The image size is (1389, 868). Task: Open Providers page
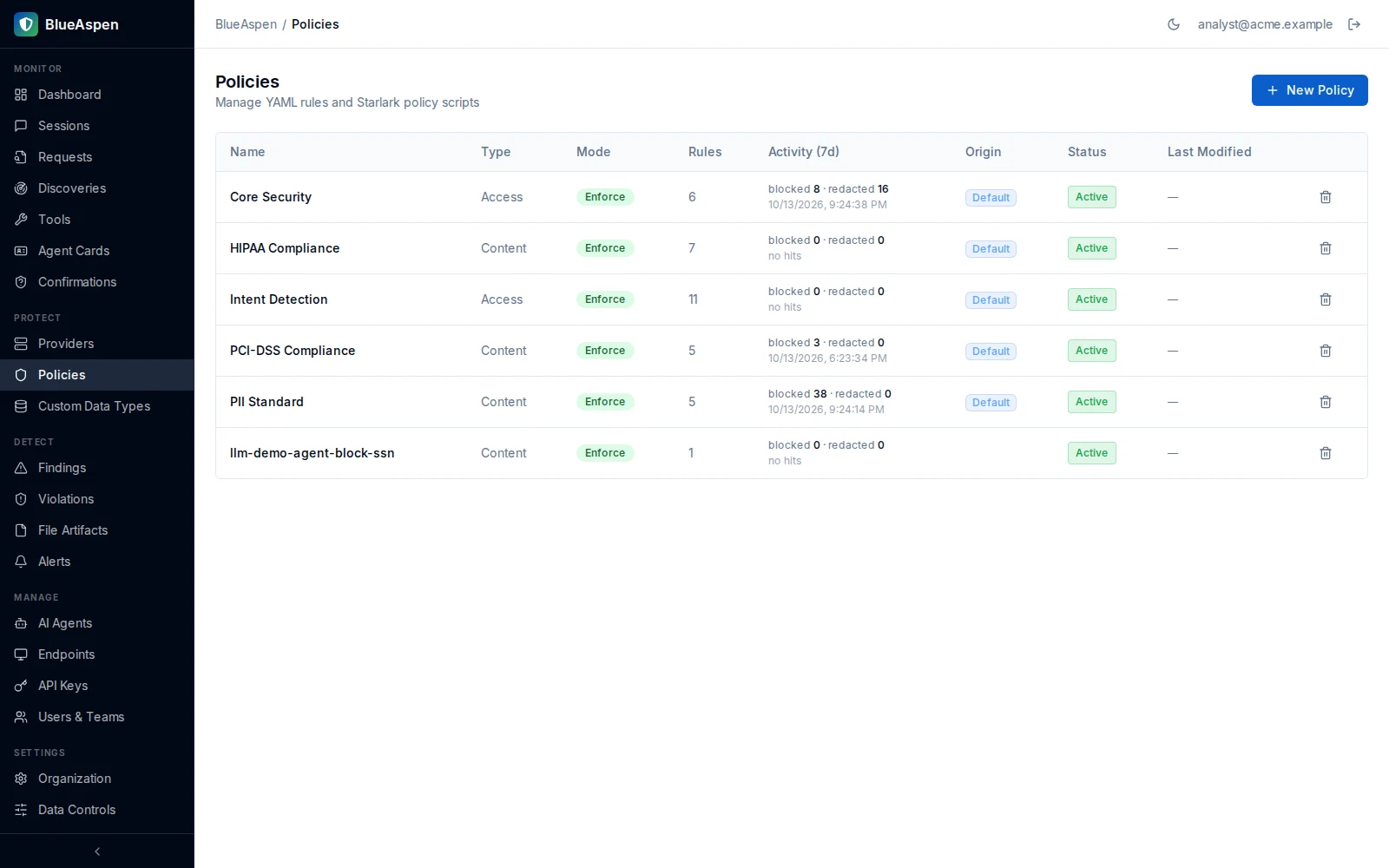(97, 344)
